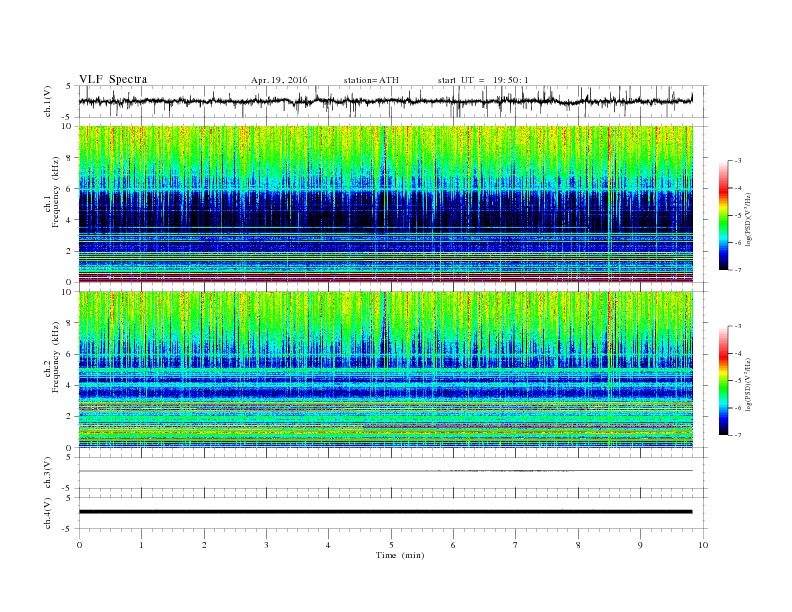This screenshot has height=612, width=792.
Task: Click the ch.1 spectrogram PSD color bar
Action: (723, 215)
